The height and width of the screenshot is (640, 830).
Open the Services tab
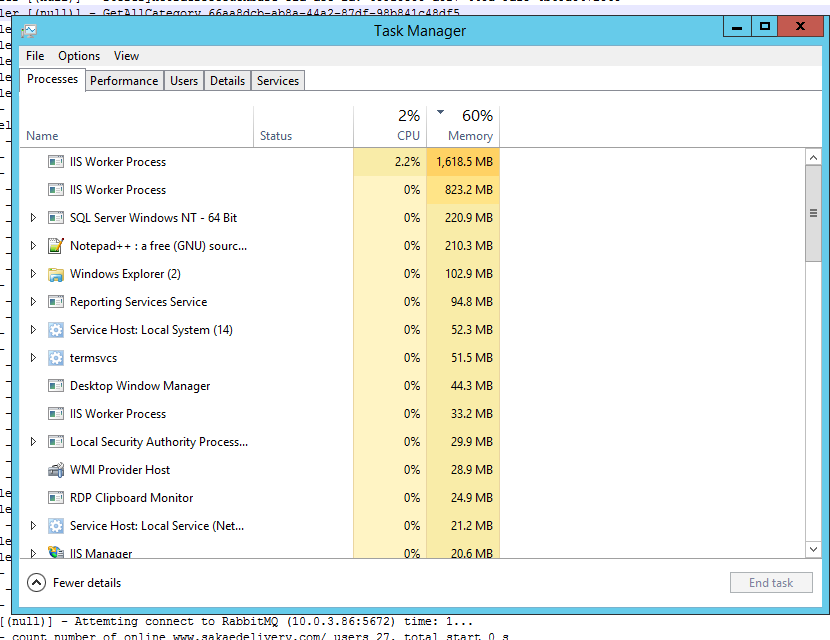(277, 81)
